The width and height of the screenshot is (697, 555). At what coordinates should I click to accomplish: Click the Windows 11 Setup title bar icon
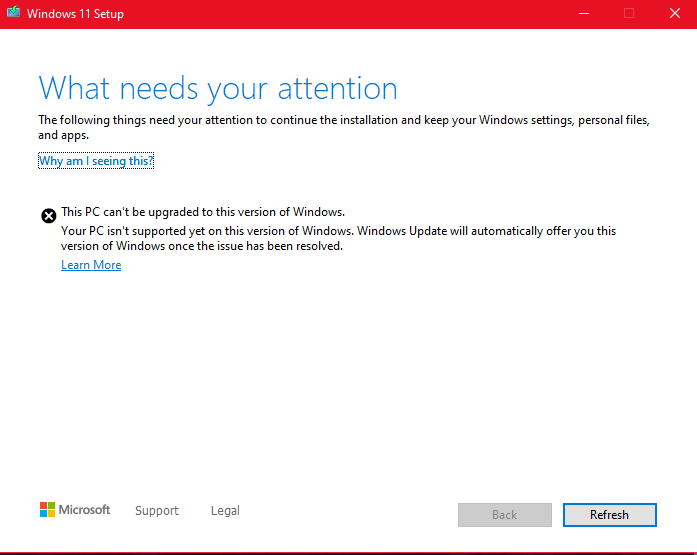13,12
